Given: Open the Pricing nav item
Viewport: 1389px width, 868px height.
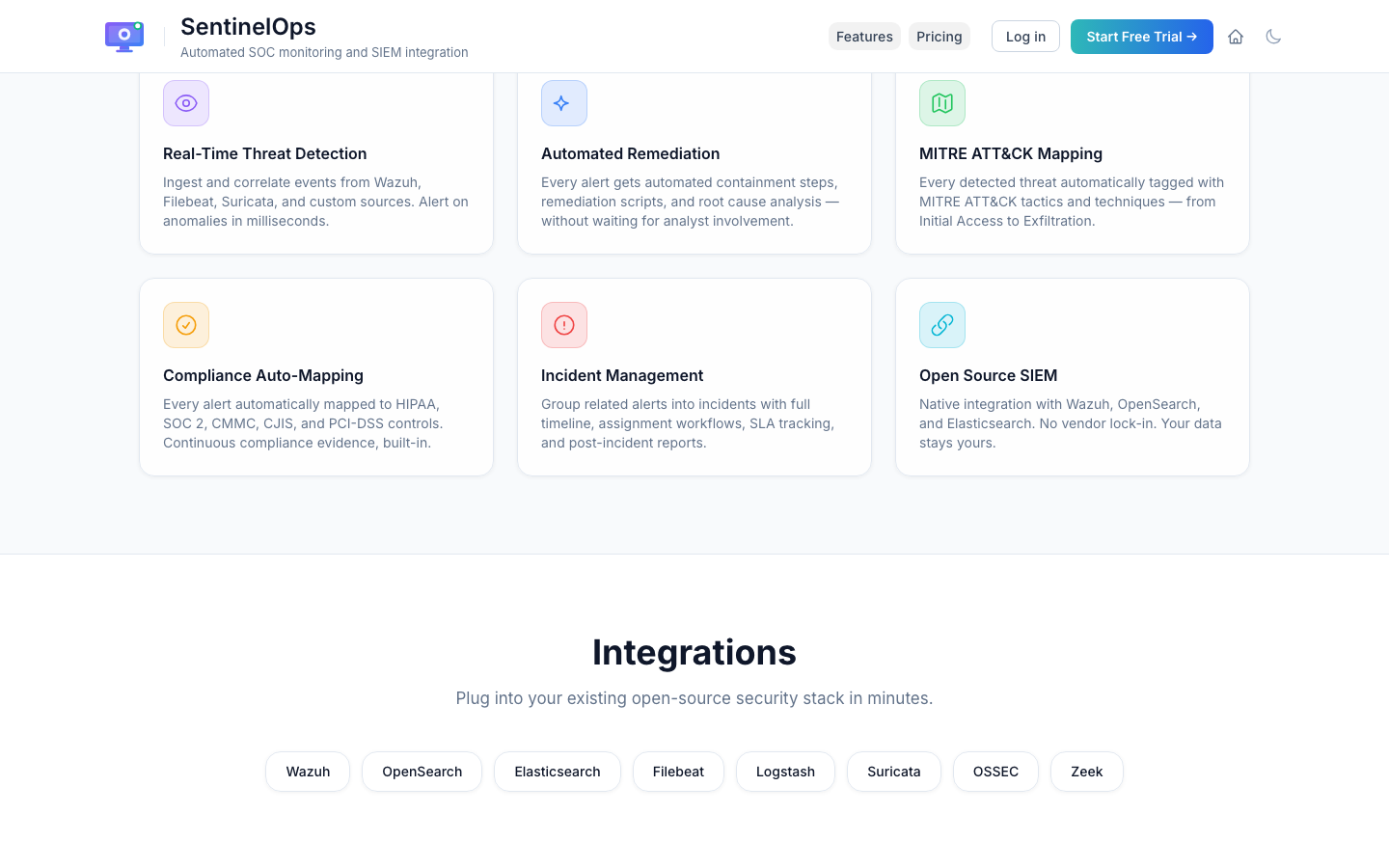Looking at the screenshot, I should 940,37.
